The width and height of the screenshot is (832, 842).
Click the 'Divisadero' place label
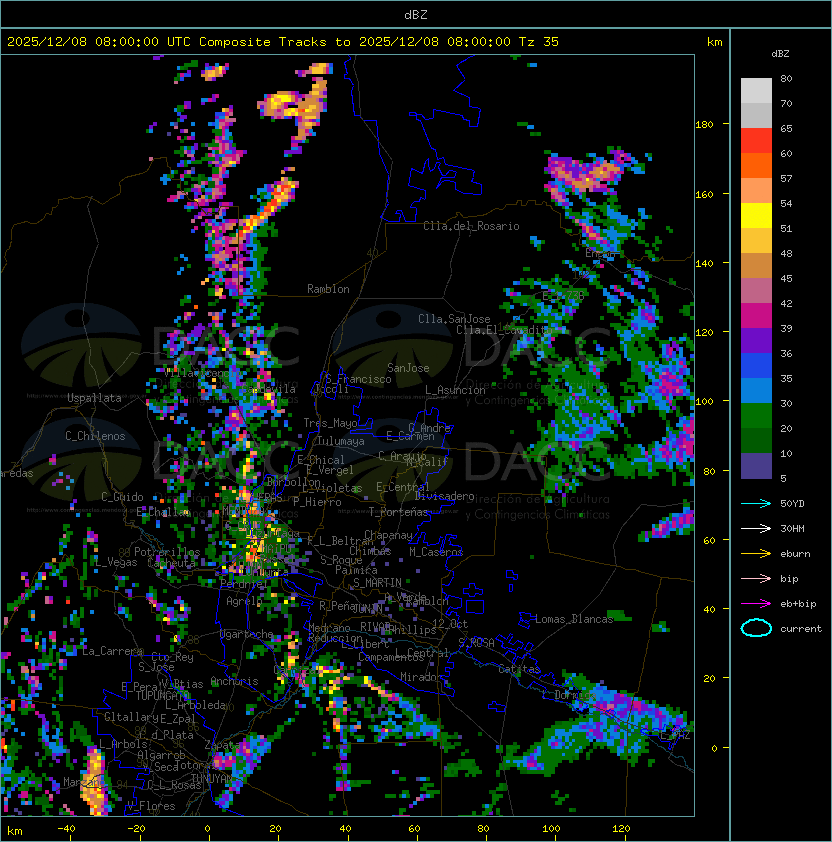coord(444,496)
